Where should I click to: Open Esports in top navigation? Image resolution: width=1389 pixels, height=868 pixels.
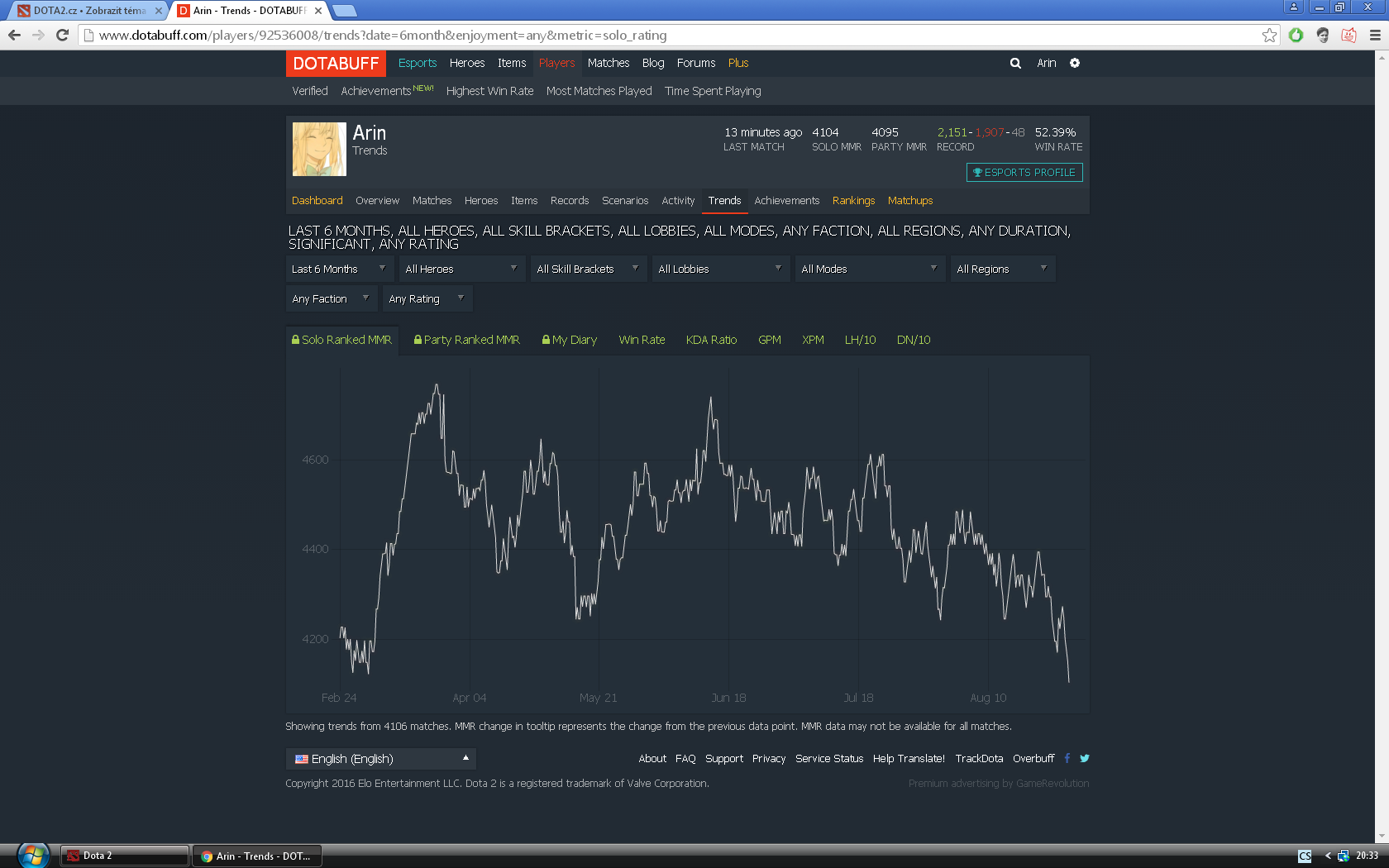418,63
